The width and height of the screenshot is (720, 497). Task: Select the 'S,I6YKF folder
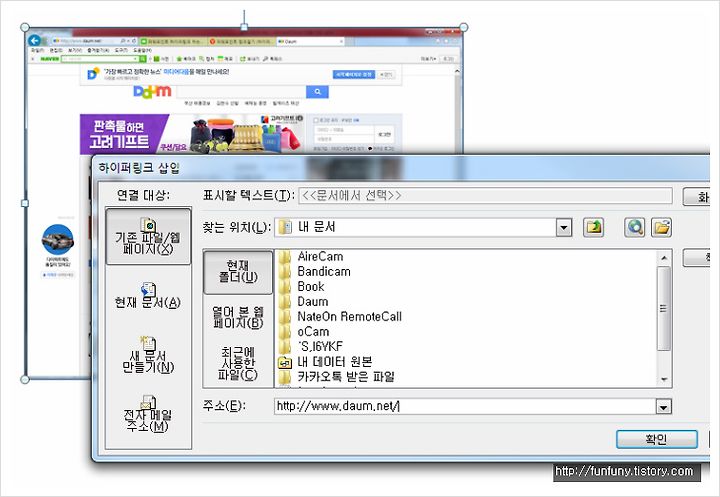tap(320, 346)
